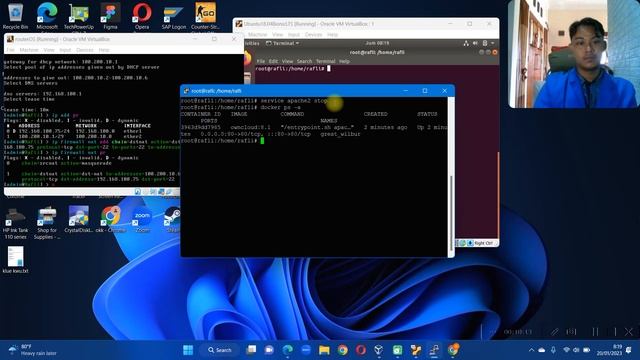The image size is (640, 360).
Task: Open the Counter-Strike GO desktop shortcut
Action: tap(205, 16)
